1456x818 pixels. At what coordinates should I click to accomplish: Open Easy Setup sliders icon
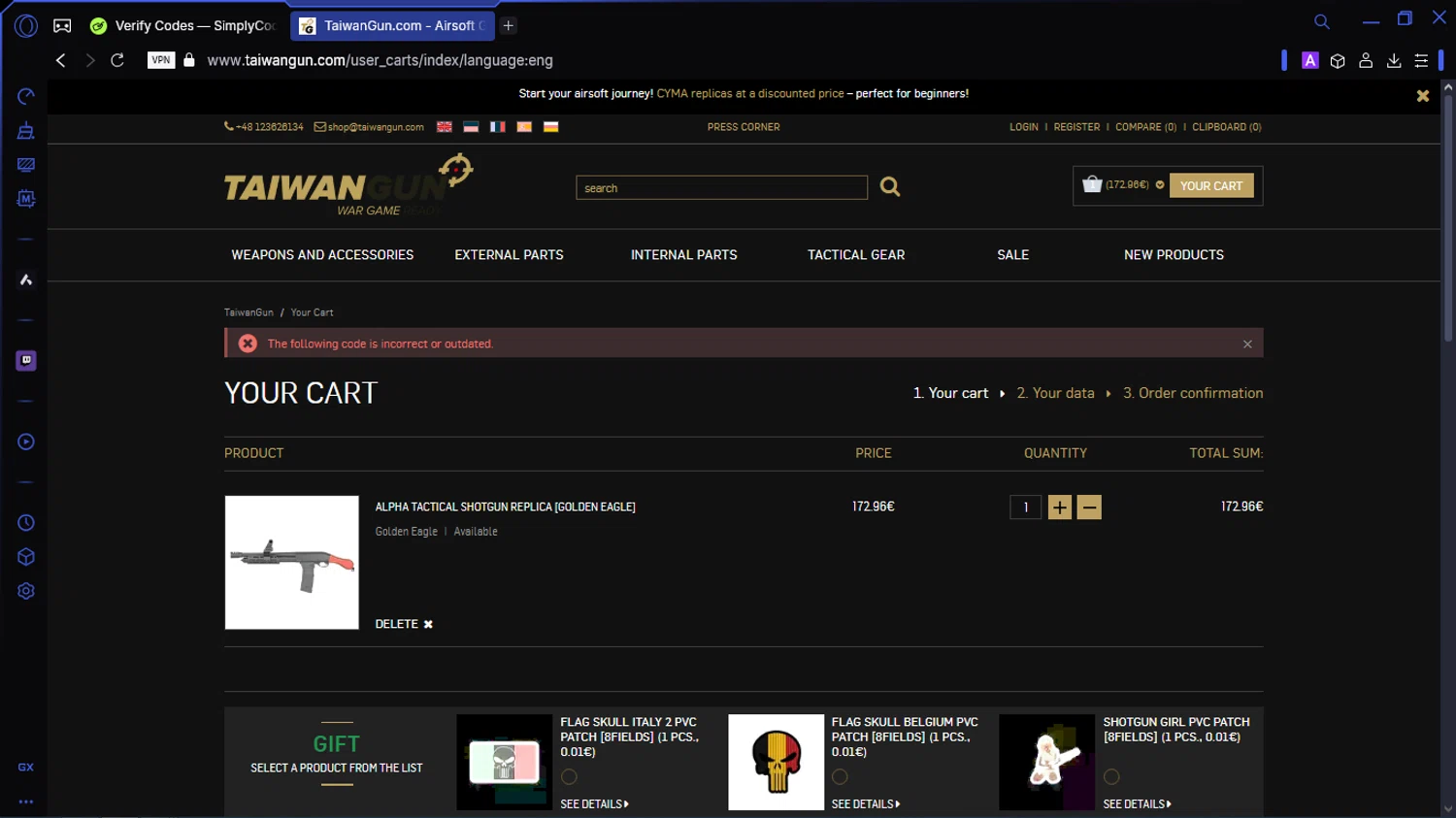[1421, 60]
